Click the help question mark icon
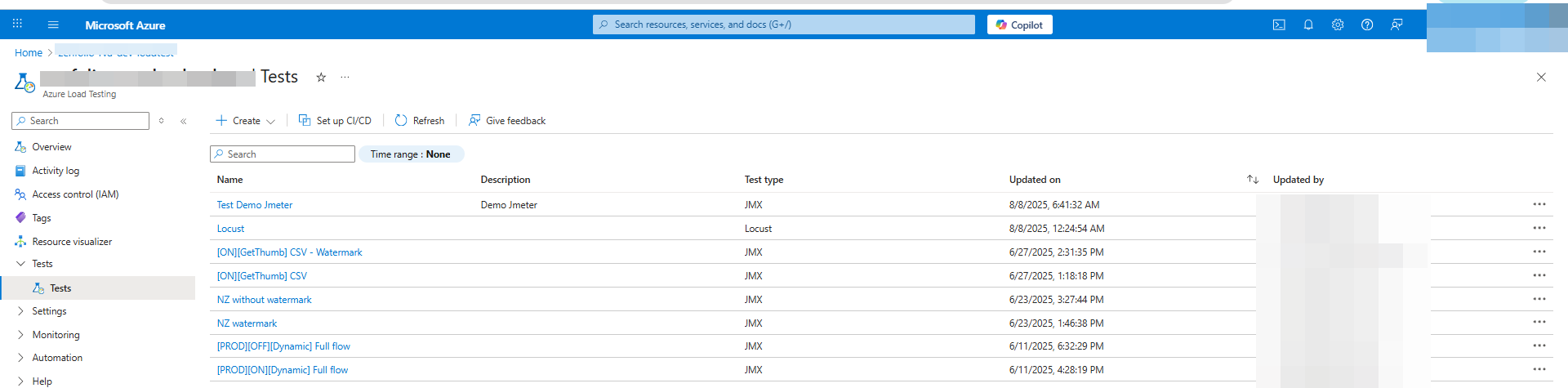1568x388 pixels. (x=1367, y=25)
